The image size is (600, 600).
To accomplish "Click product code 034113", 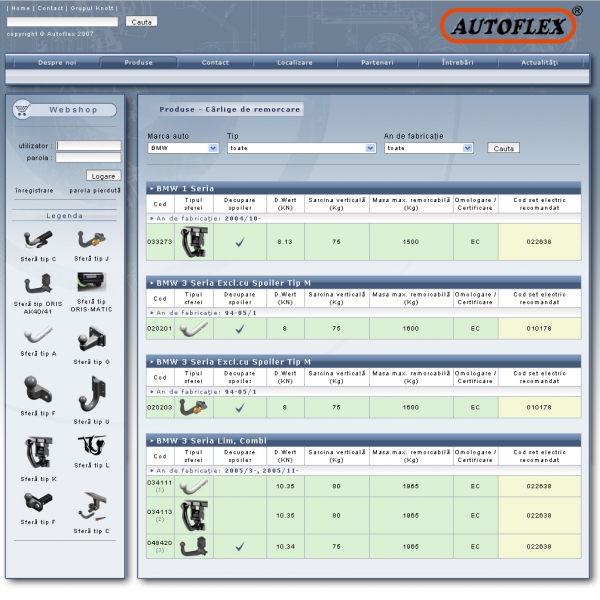I will coord(160,512).
